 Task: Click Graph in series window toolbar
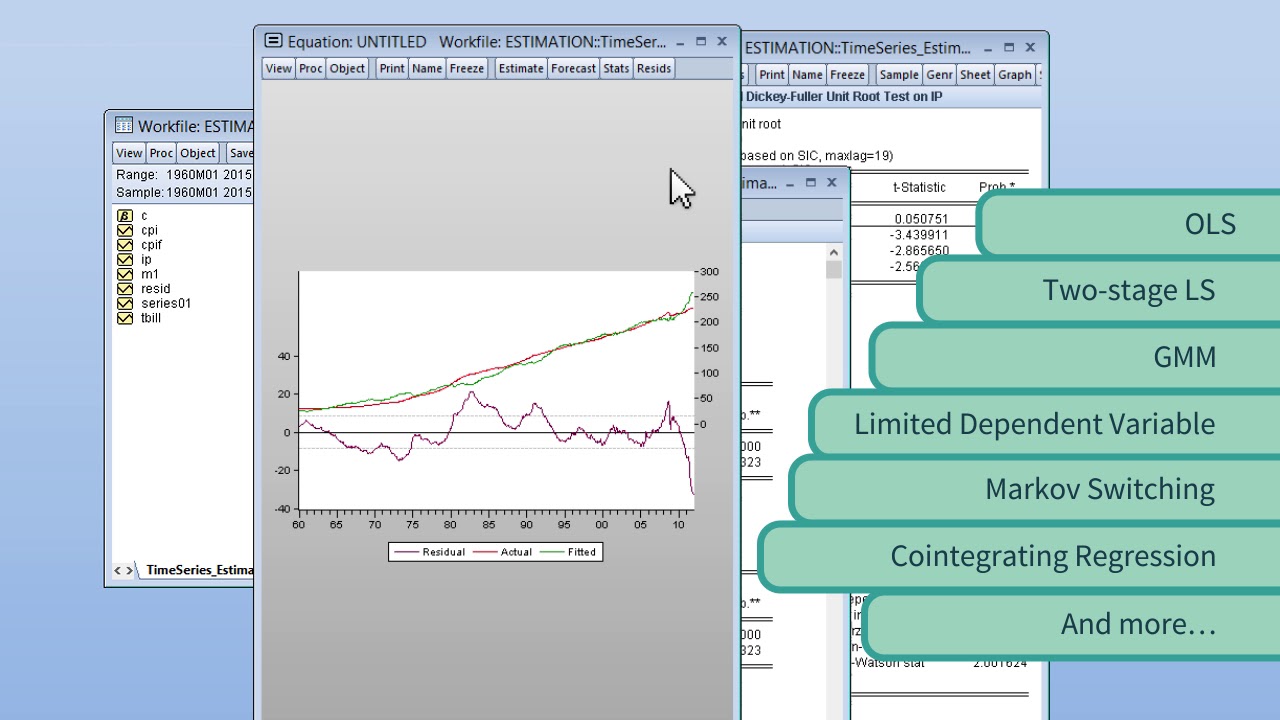coord(1014,75)
